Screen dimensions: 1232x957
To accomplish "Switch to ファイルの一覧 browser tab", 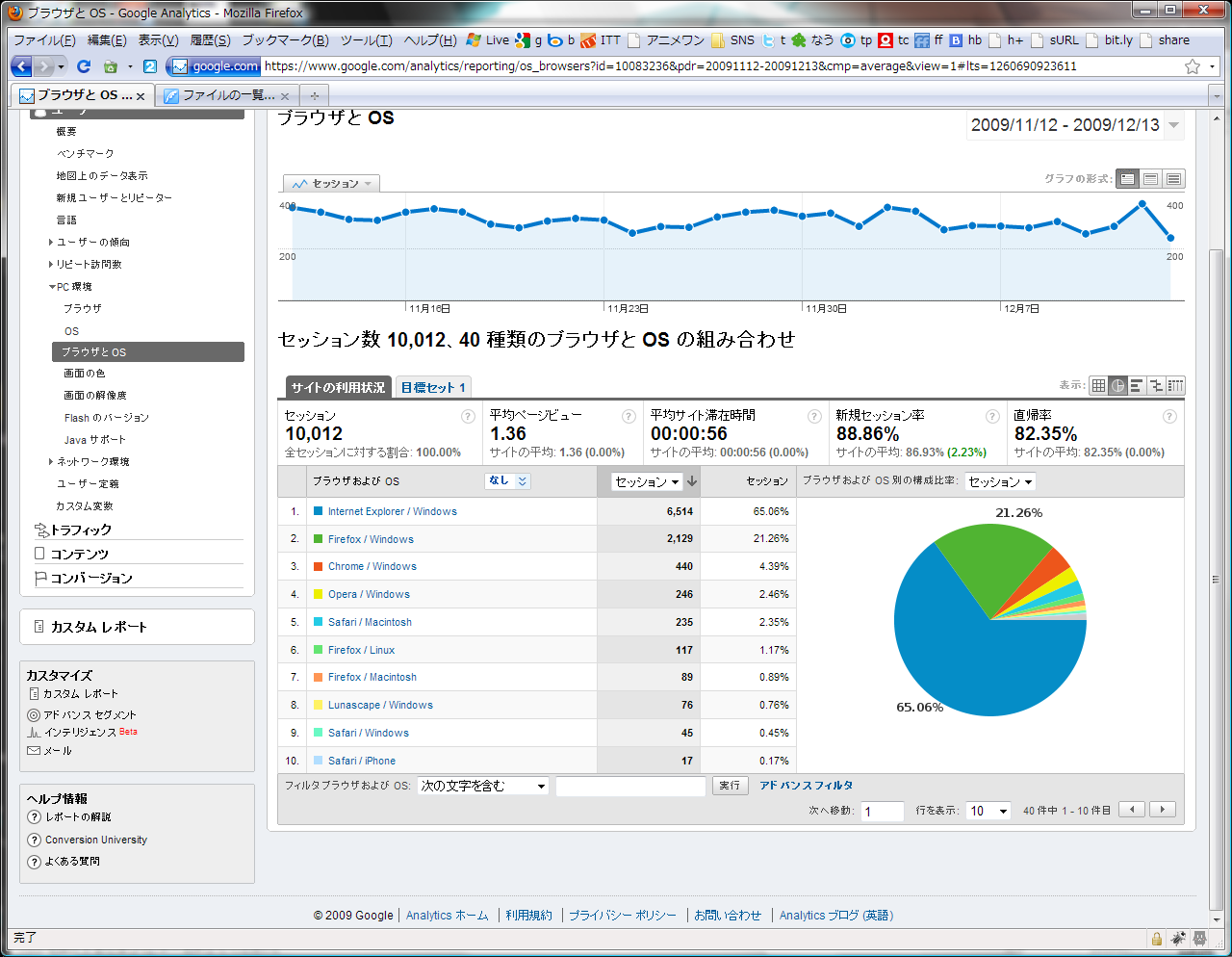I will [228, 95].
